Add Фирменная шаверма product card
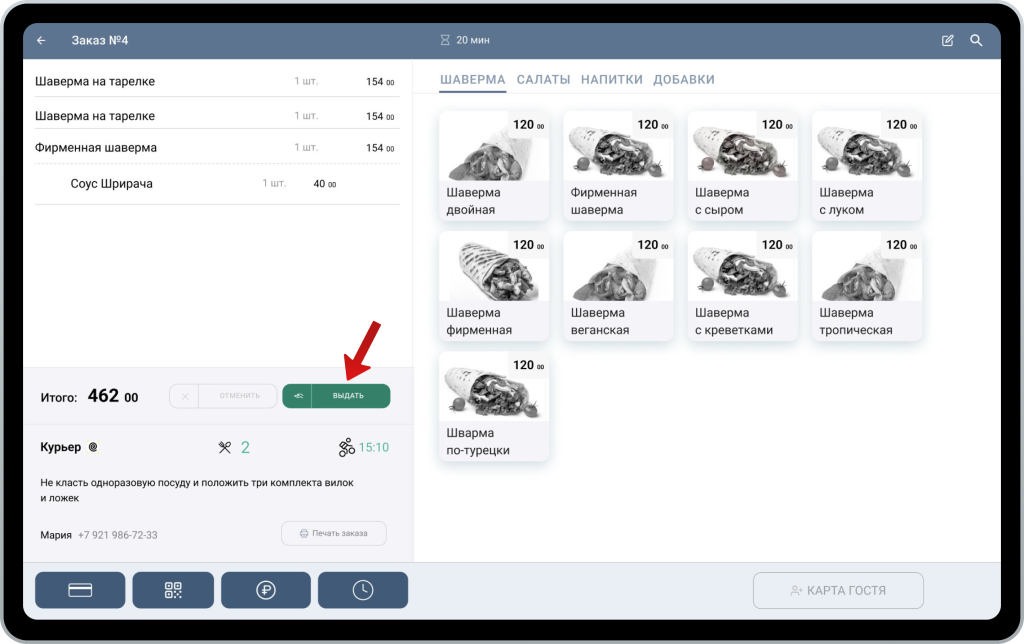Viewport: 1024px width, 644px height. point(618,166)
